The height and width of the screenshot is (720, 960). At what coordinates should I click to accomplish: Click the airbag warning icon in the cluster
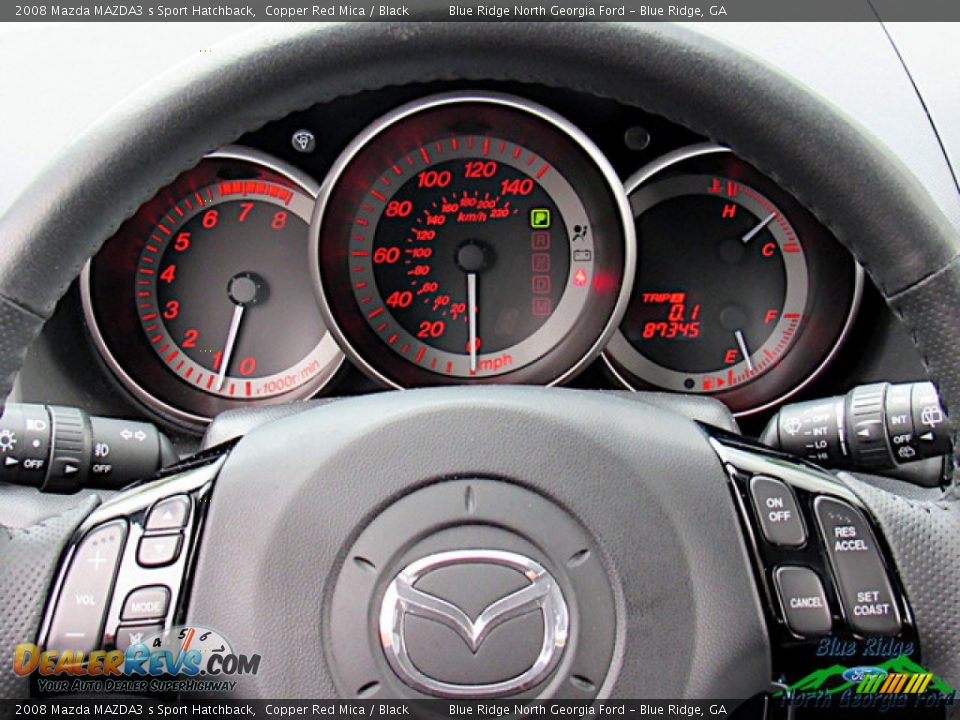click(x=579, y=233)
